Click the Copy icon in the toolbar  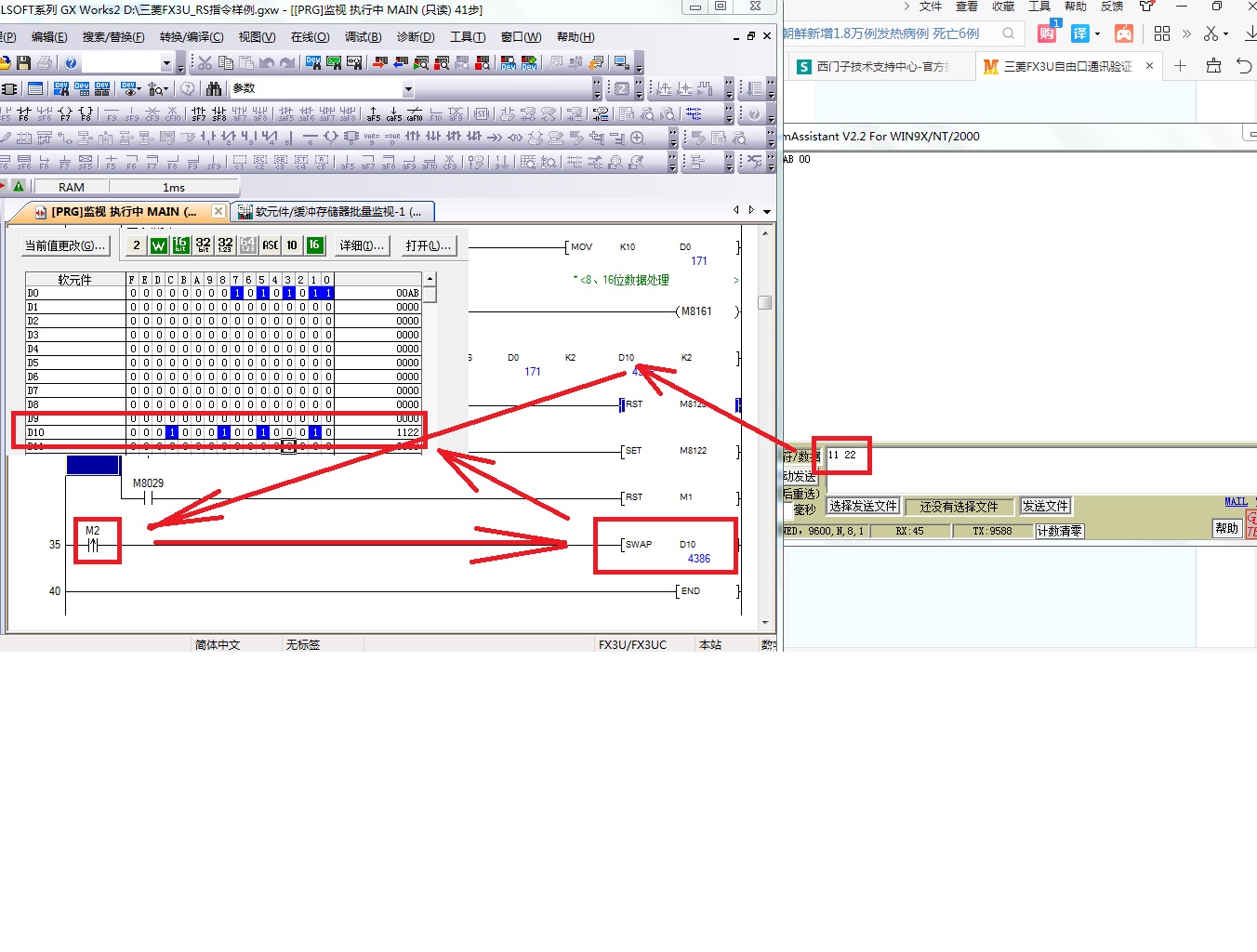coord(225,63)
